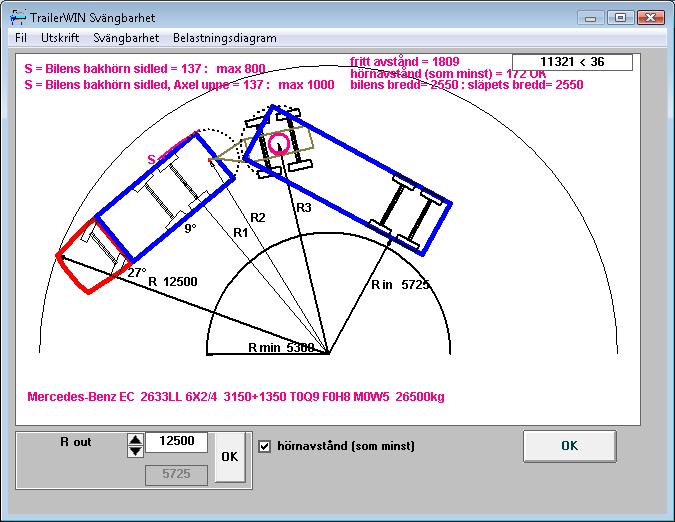Click the R1 radius label
Viewport: 675px width, 522px height.
[x=240, y=233]
